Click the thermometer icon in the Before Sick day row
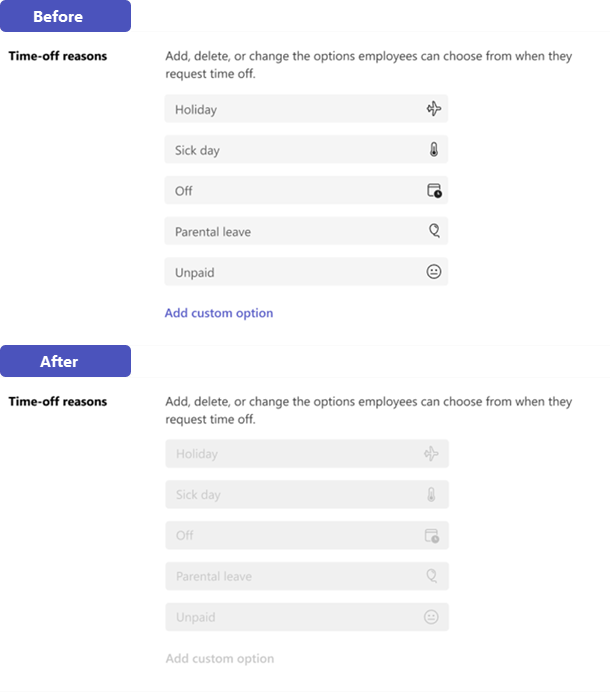Viewport: 610px width, 692px height. pos(433,150)
